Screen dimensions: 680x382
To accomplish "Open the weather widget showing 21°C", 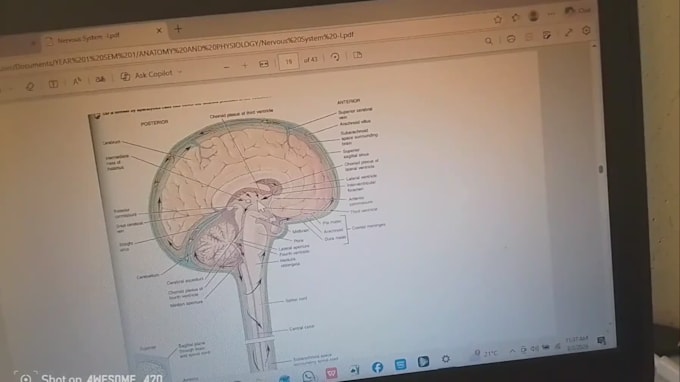I will (x=487, y=353).
